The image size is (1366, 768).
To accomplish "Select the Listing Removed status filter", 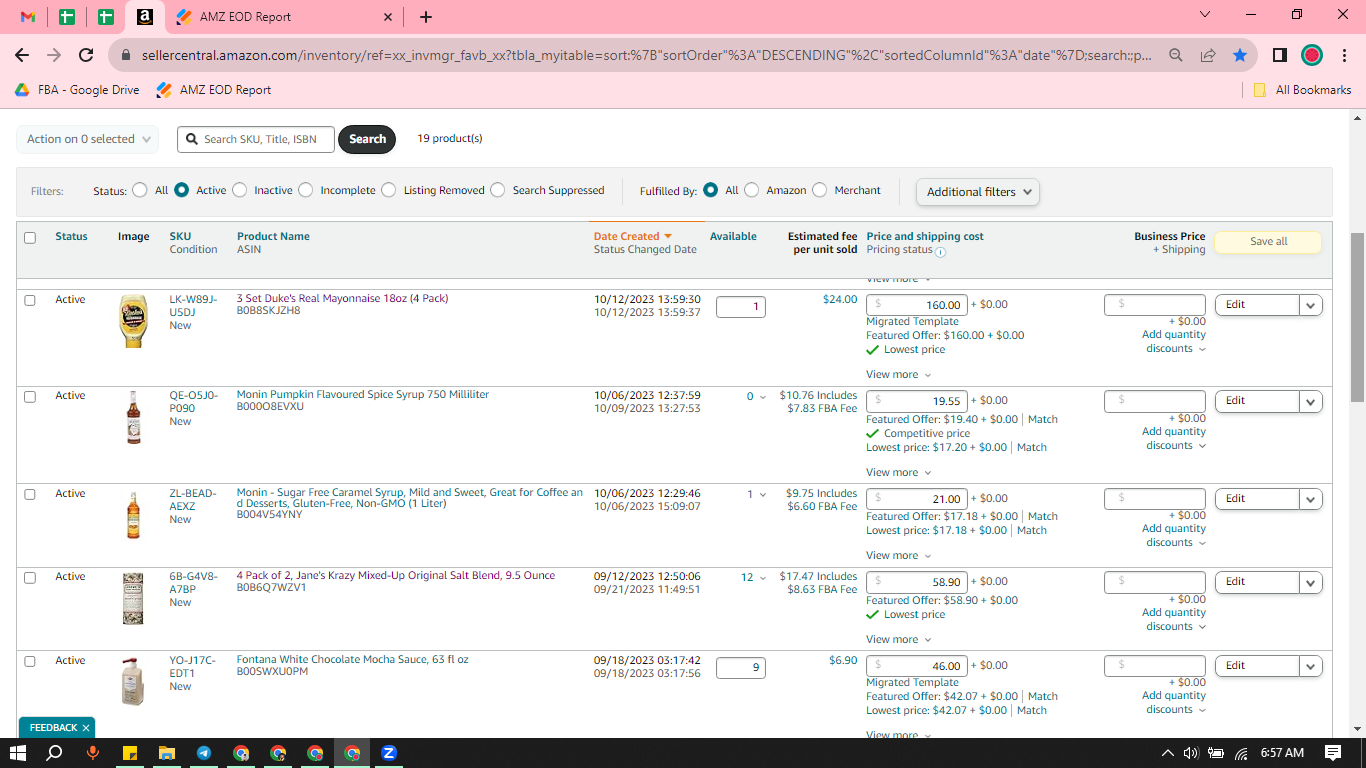I will click(388, 190).
